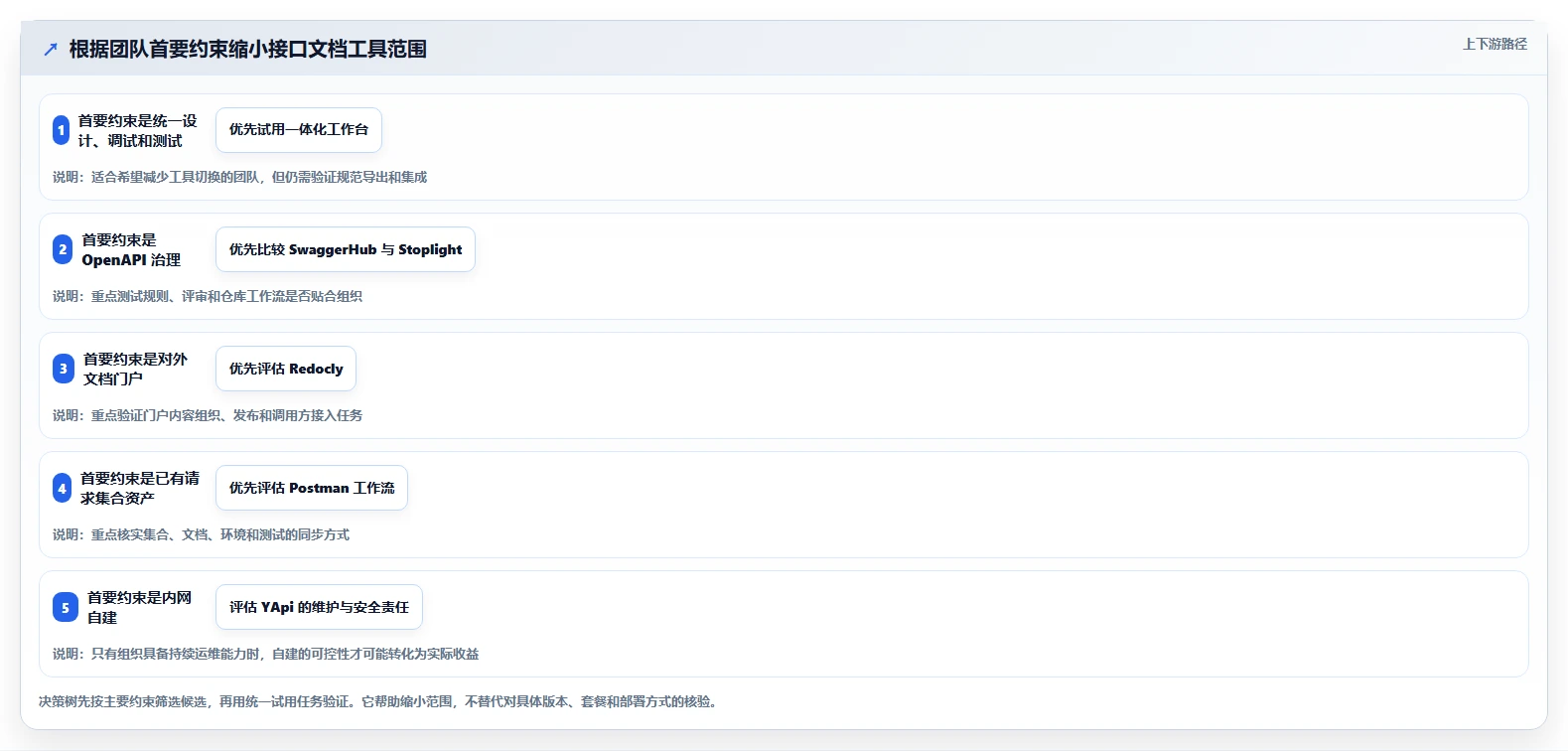Click step number 5 badge

tap(66, 607)
